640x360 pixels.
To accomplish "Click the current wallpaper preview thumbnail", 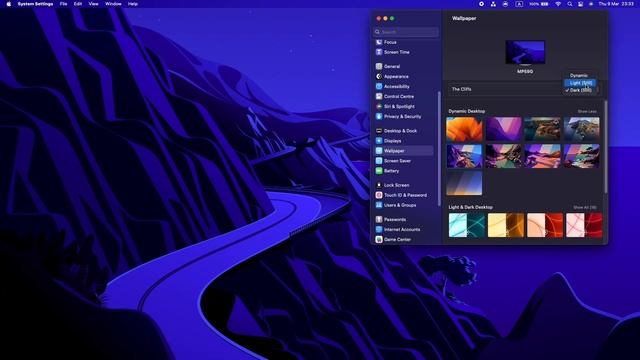I will pyautogui.click(x=525, y=52).
